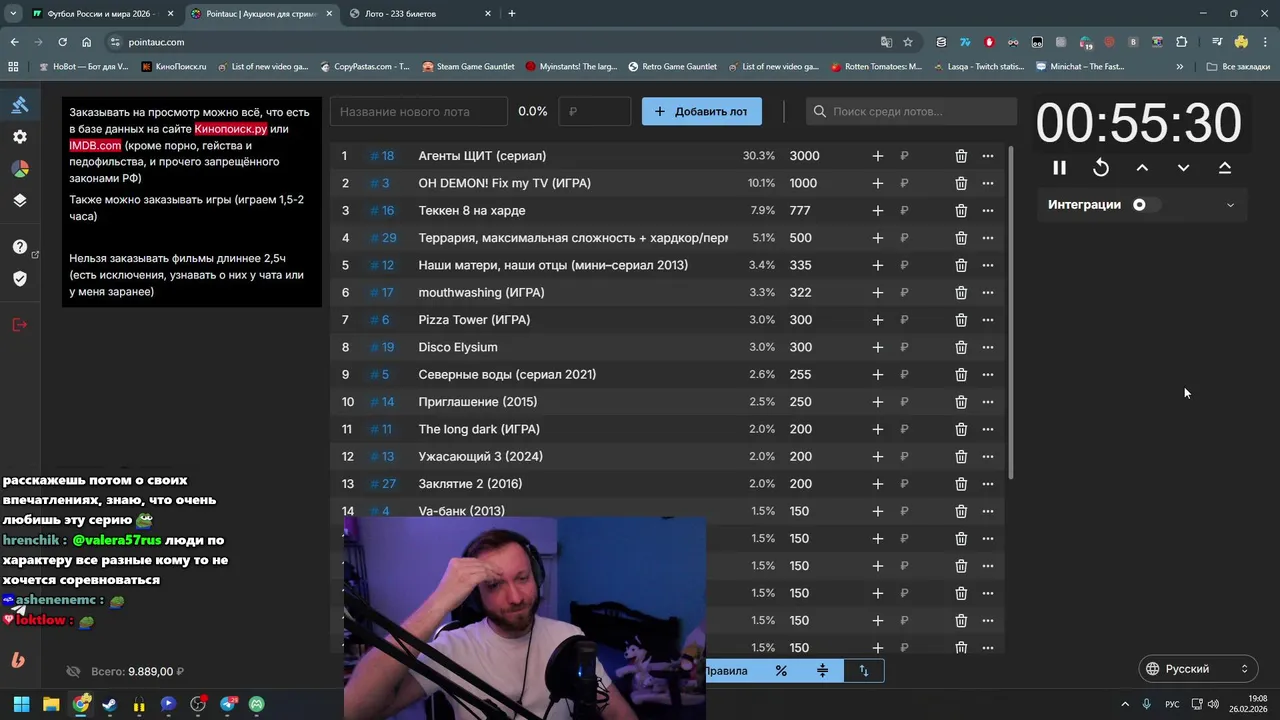This screenshot has height=720, width=1280.
Task: Open the shield checkmark icon in sidebar
Action: click(20, 278)
